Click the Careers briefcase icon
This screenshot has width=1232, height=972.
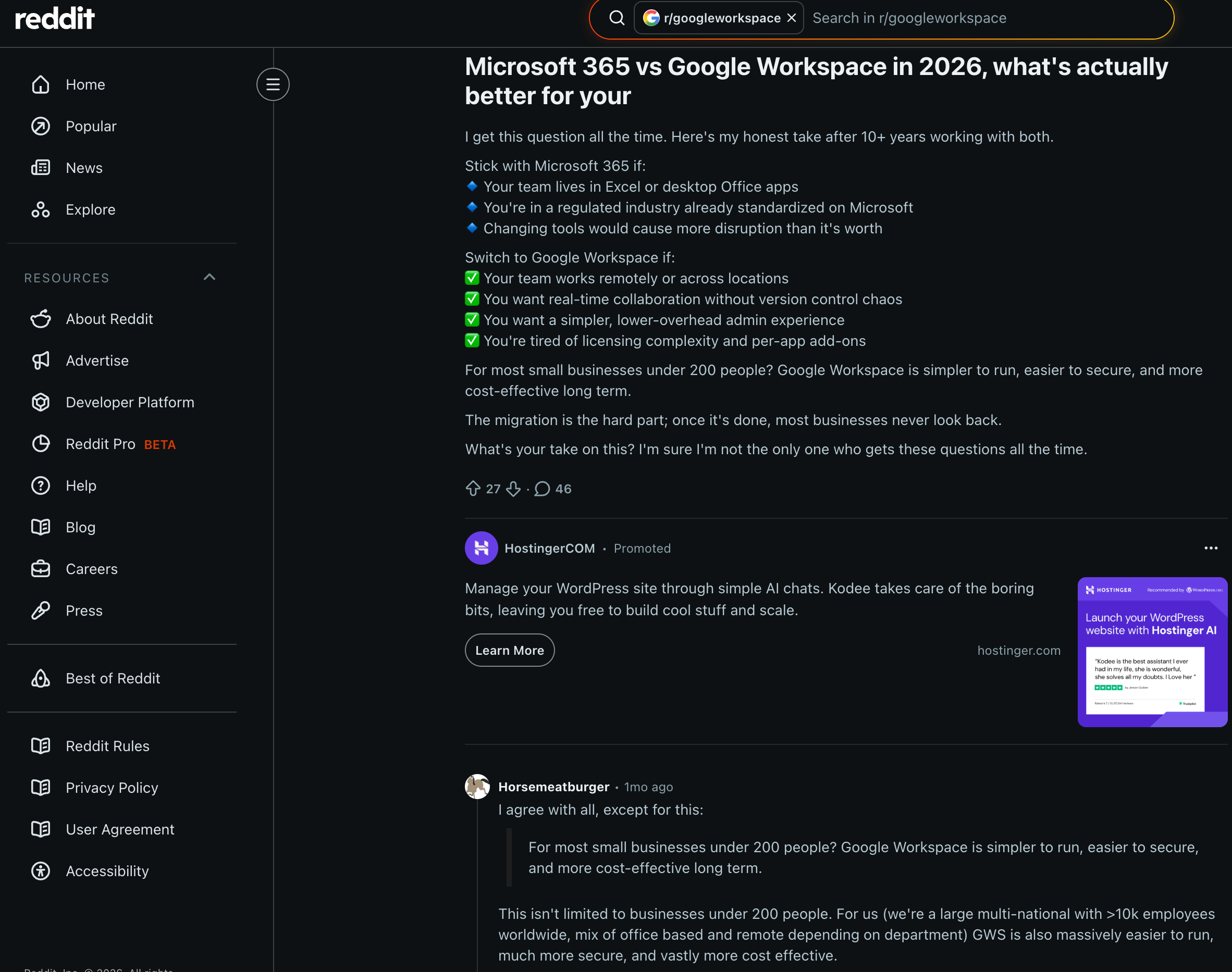click(41, 568)
